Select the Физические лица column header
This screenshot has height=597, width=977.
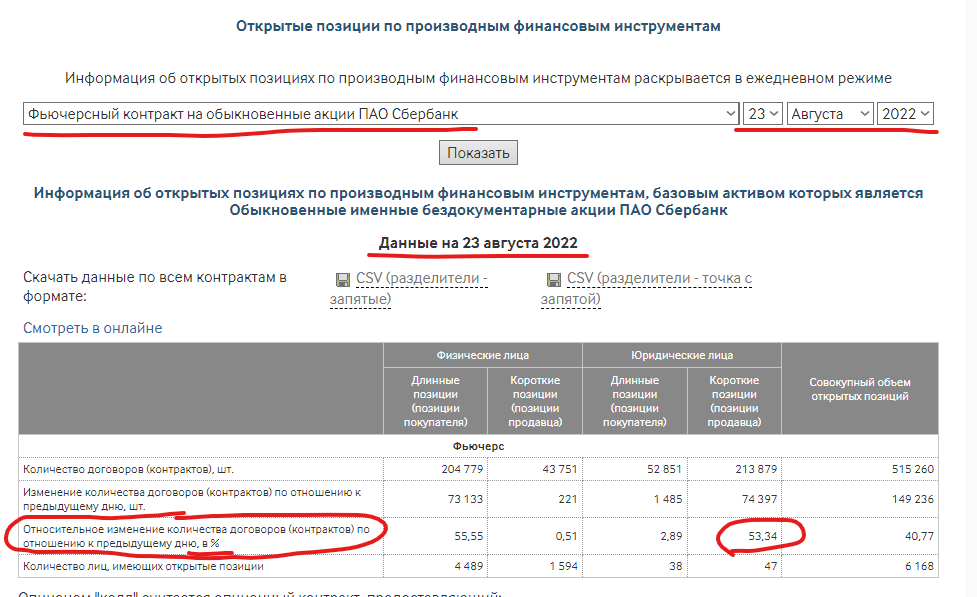click(483, 355)
